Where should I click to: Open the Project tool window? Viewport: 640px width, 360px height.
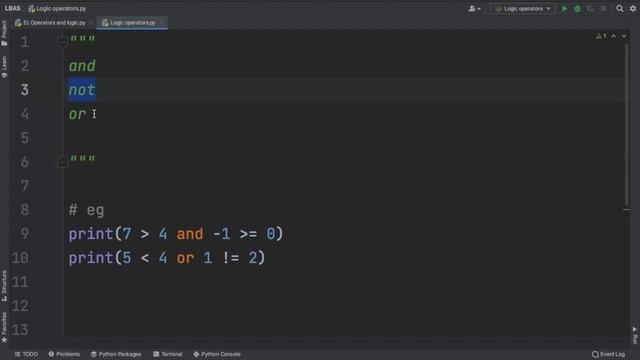4,33
